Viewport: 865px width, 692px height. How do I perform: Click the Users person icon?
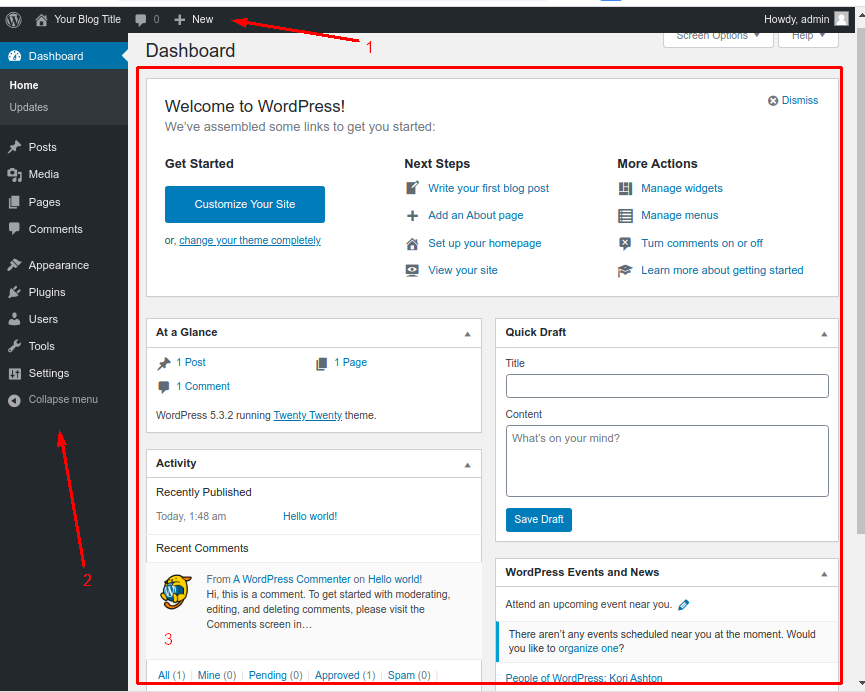tap(15, 319)
